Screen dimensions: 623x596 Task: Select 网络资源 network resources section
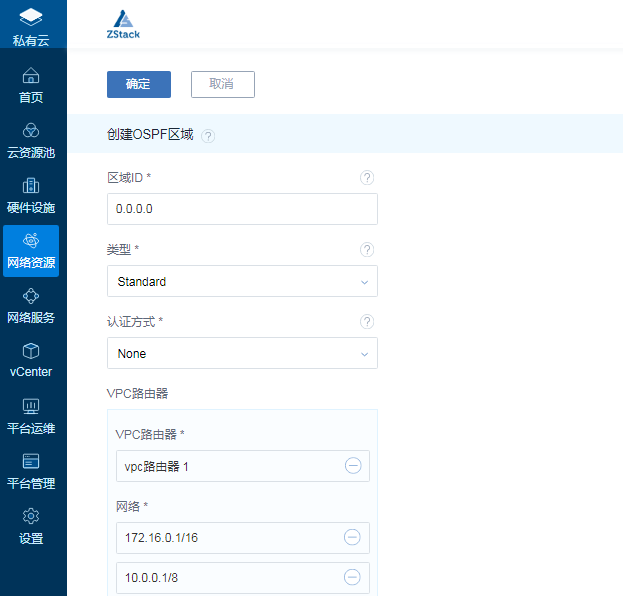coord(31,251)
